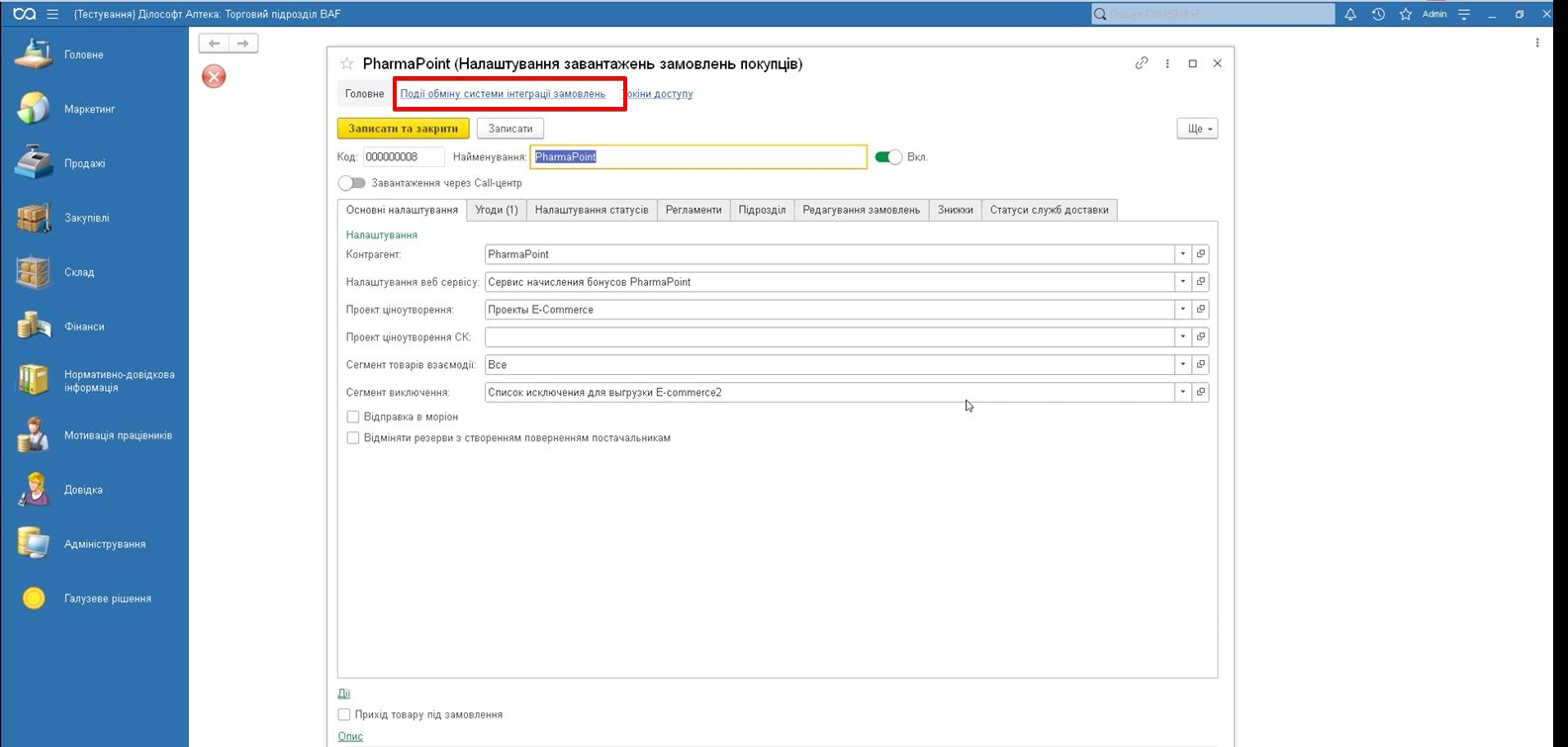The image size is (1568, 747).
Task: Click the red error circle icon
Action: coord(214,76)
